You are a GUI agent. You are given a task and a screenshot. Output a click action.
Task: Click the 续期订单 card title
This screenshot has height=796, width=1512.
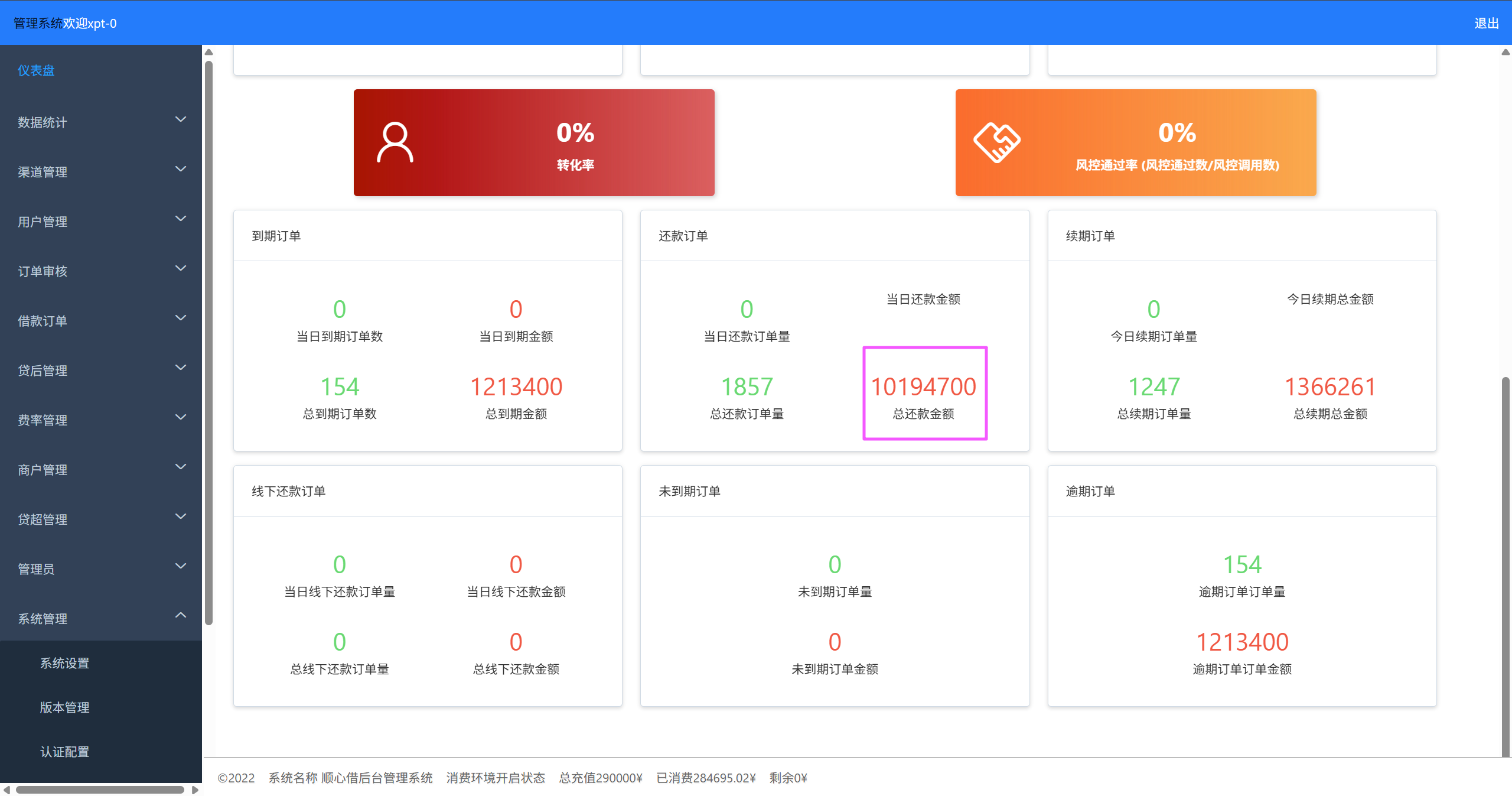click(1090, 236)
